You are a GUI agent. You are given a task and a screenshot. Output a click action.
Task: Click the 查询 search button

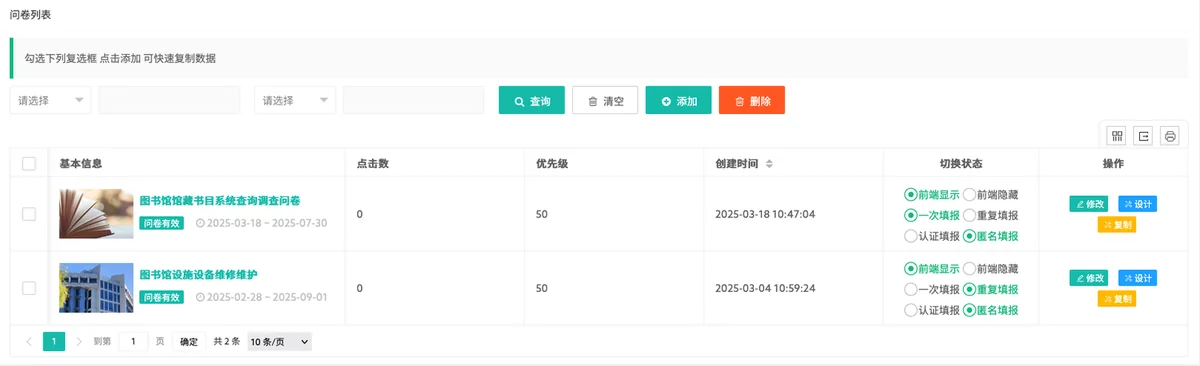[532, 101]
